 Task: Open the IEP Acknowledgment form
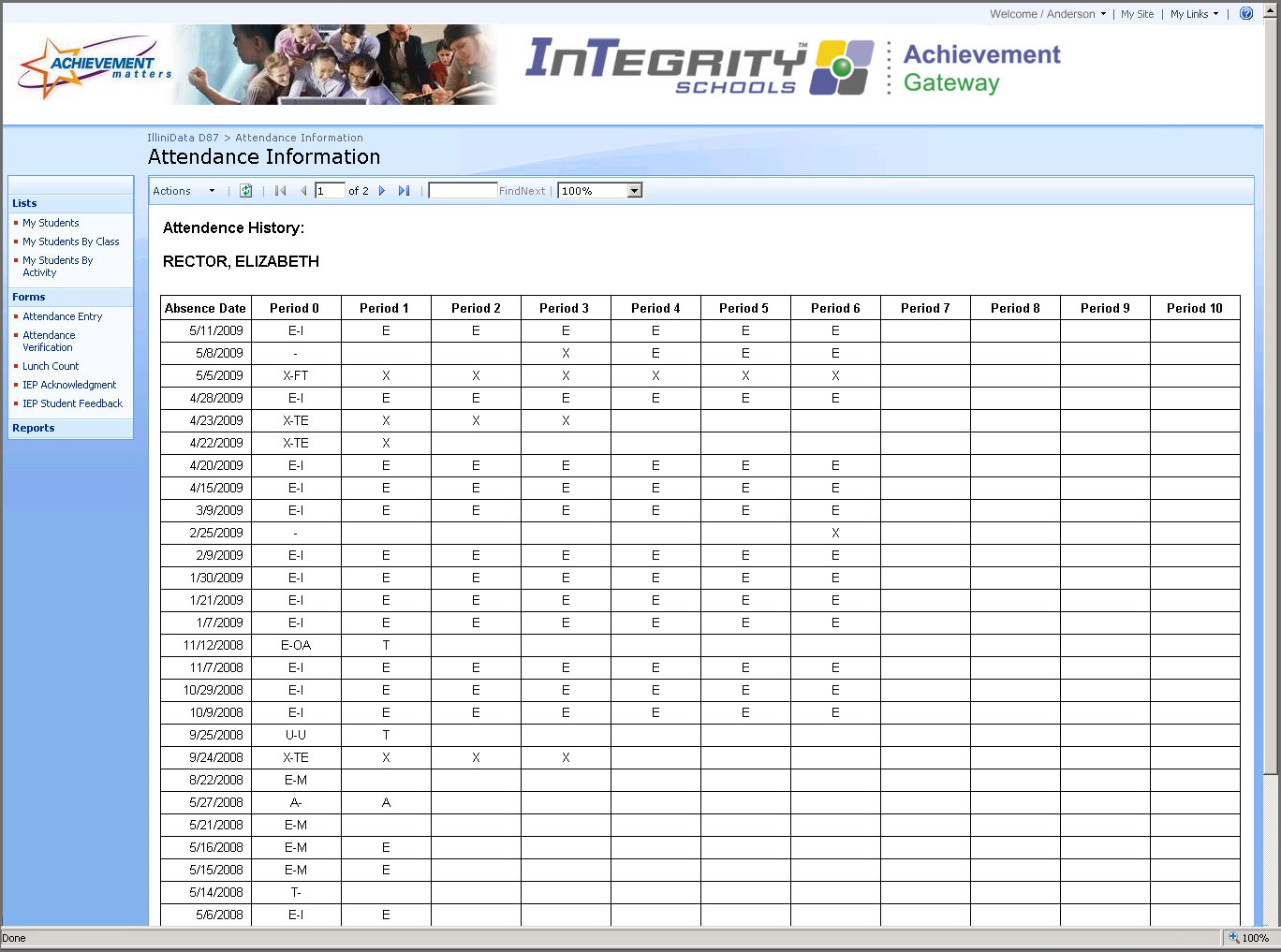69,385
